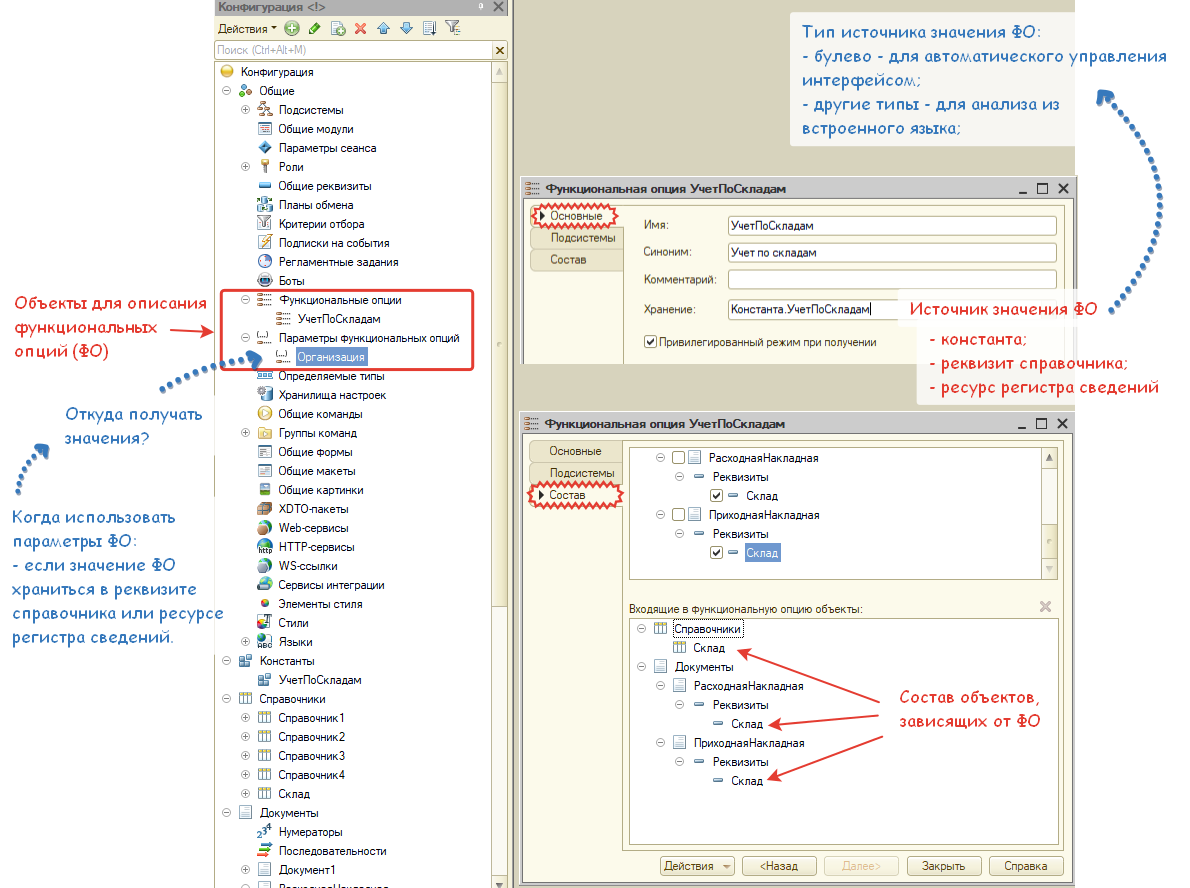Uncheck the highlighted Склад under ПриходнаяНакладная
The height and width of the screenshot is (888, 1190).
coord(716,553)
